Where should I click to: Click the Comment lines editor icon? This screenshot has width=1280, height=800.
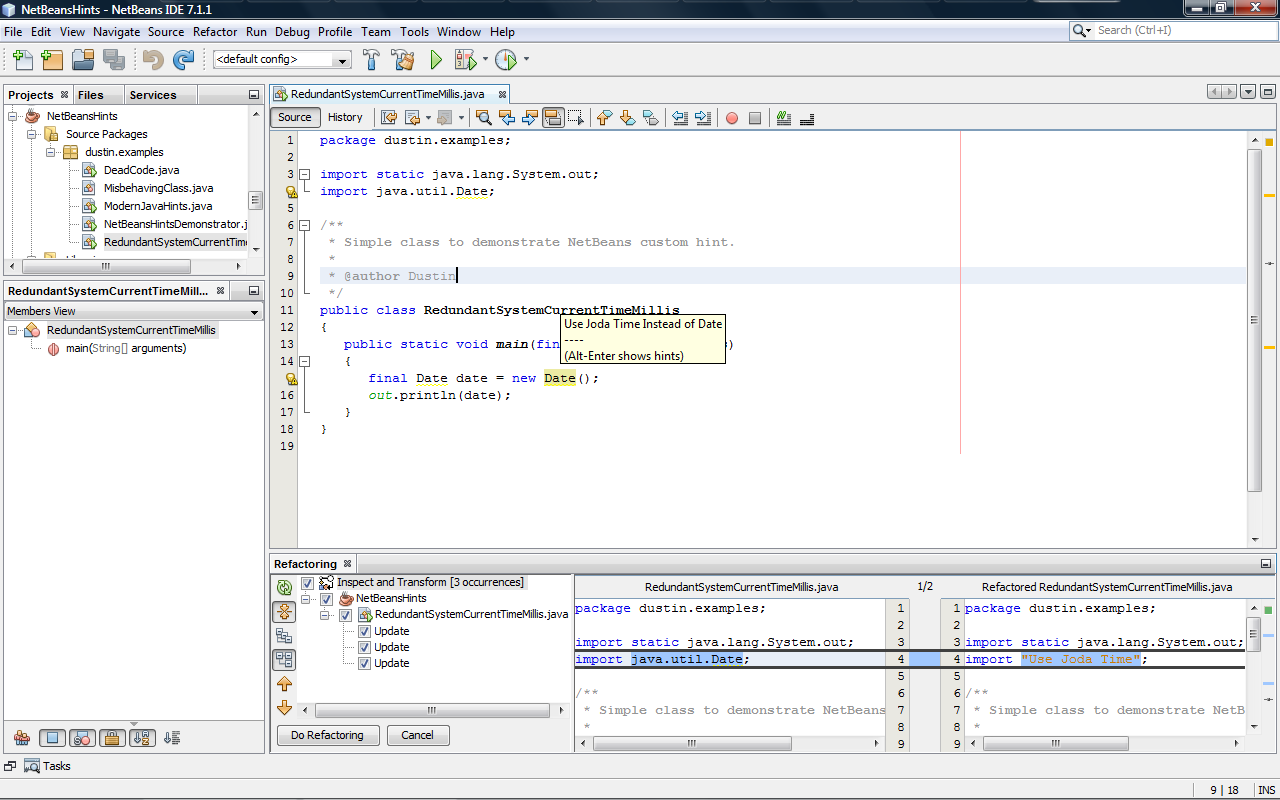(x=784, y=118)
